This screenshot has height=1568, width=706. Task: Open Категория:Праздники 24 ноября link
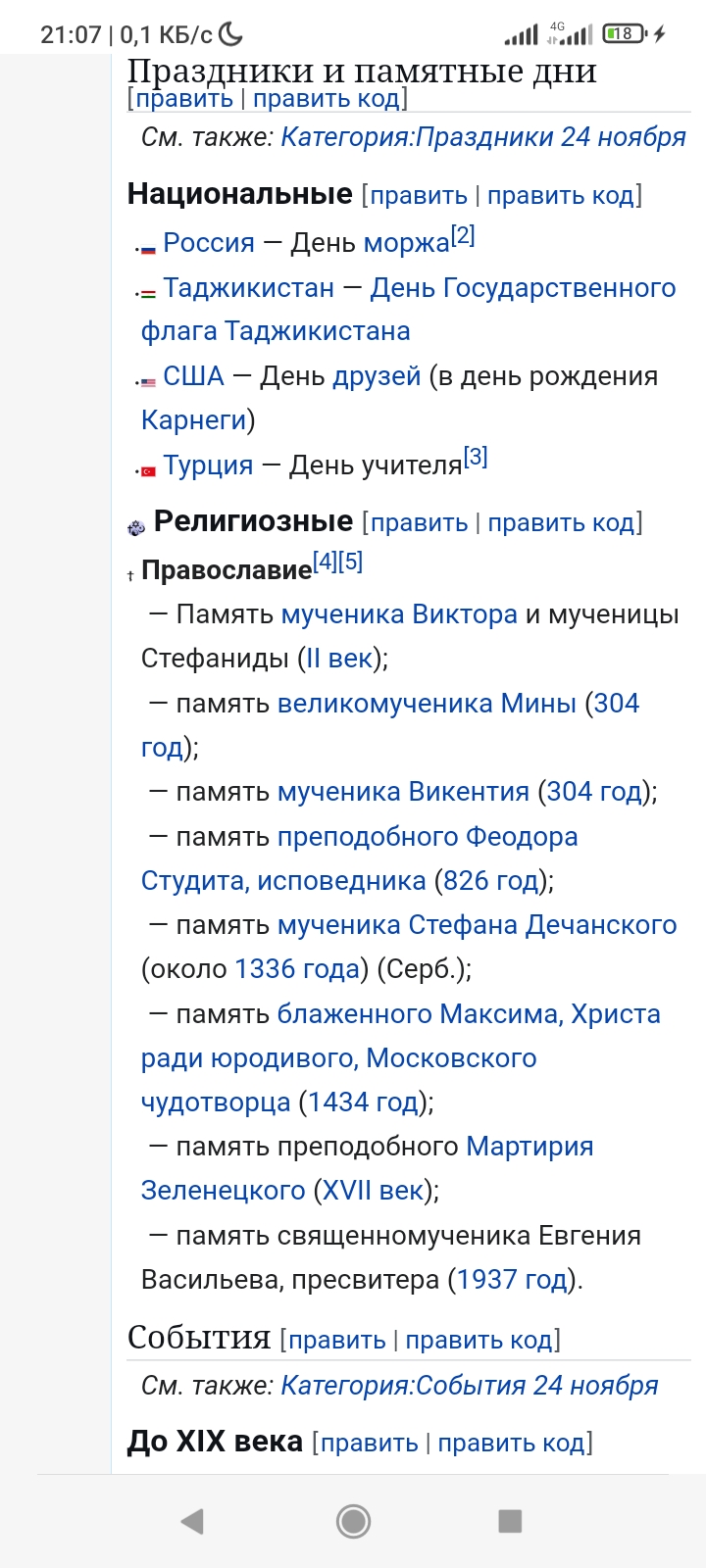(483, 137)
